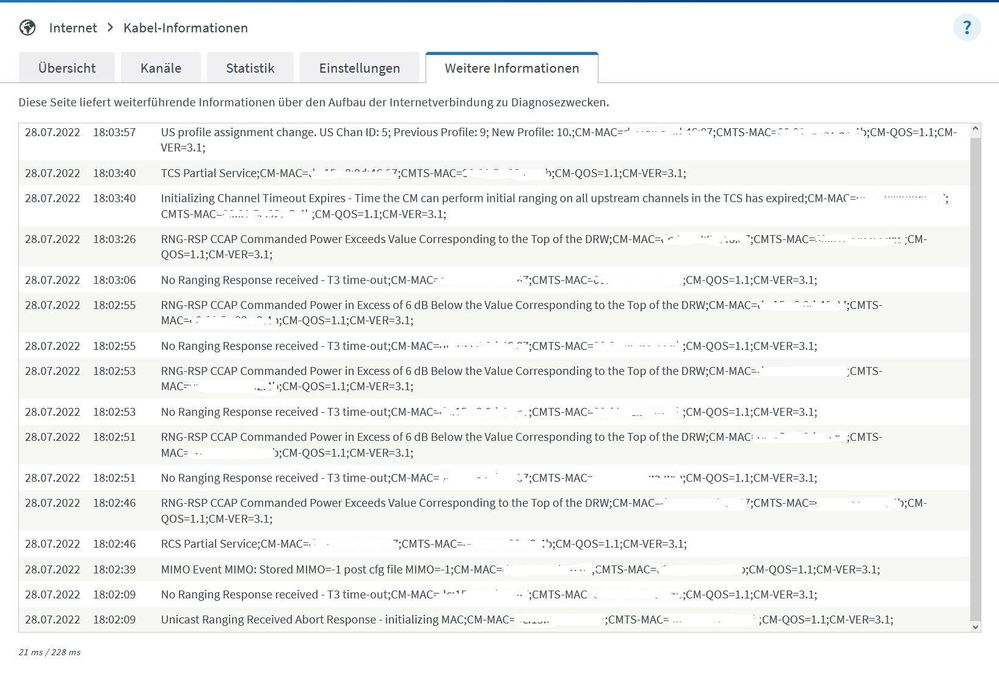Select the RCS Partial Service log entry
This screenshot has height=676, width=999.
(494, 543)
